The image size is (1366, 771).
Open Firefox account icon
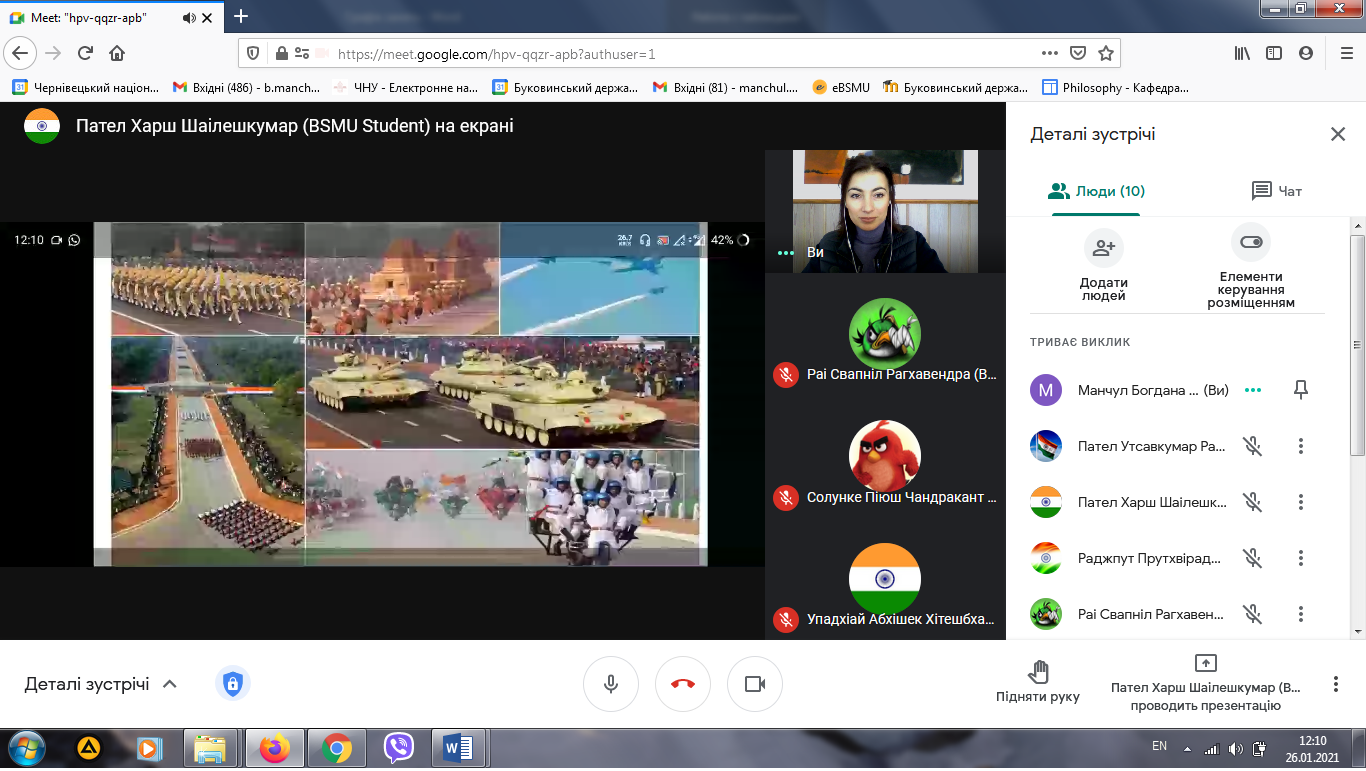[1305, 53]
